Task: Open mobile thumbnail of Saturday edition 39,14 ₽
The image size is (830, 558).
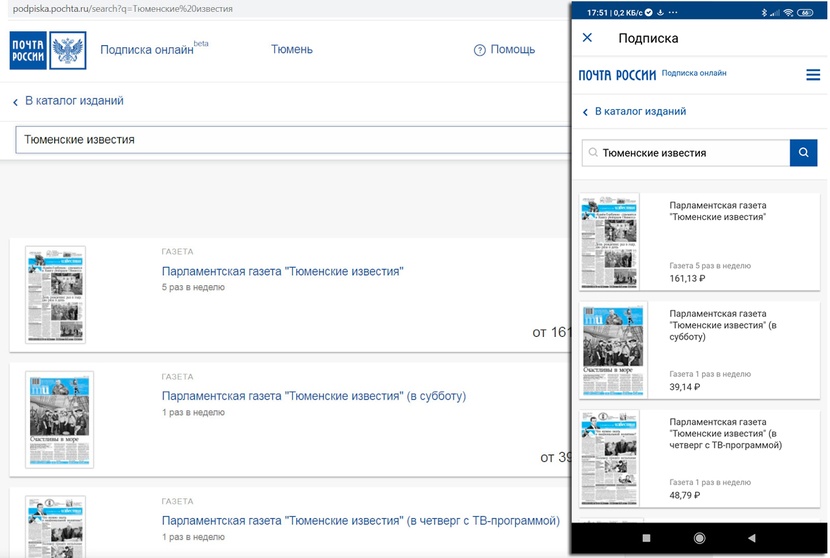Action: pyautogui.click(x=614, y=350)
